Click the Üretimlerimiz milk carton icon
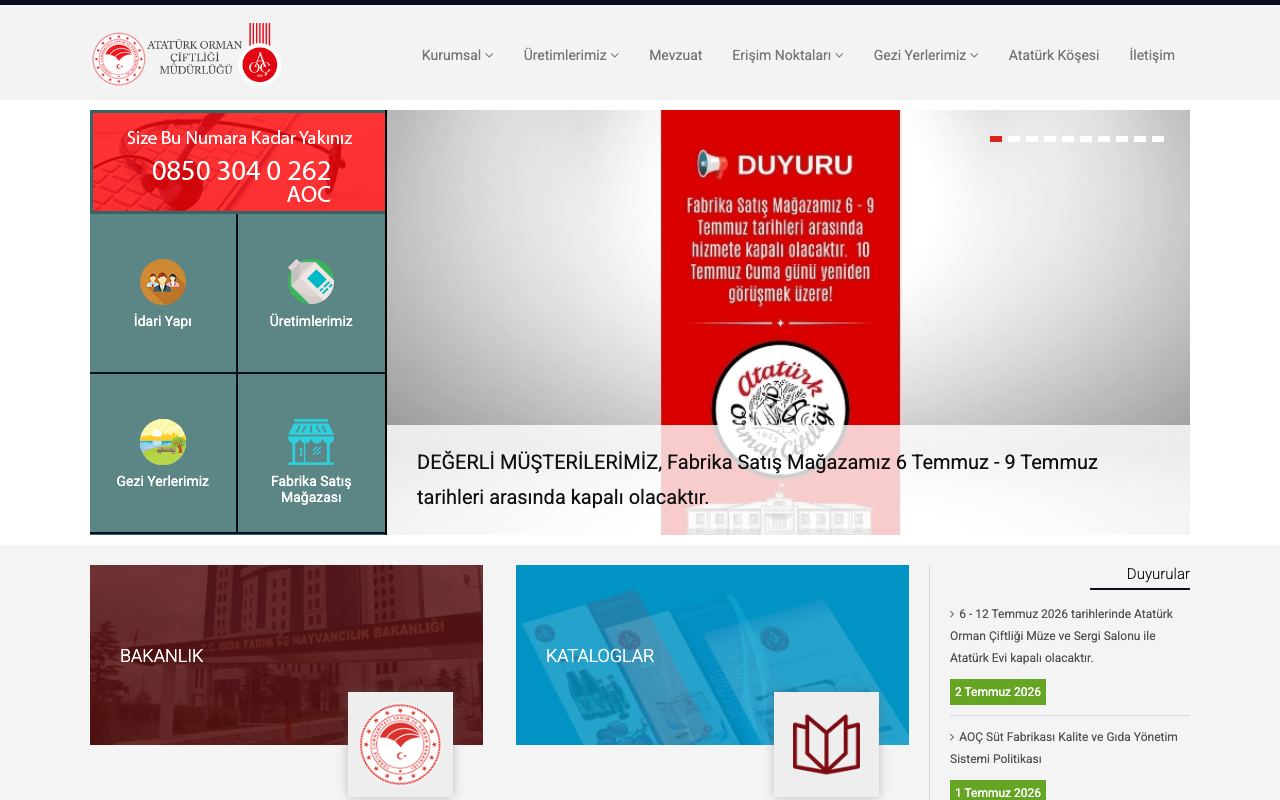 311,281
